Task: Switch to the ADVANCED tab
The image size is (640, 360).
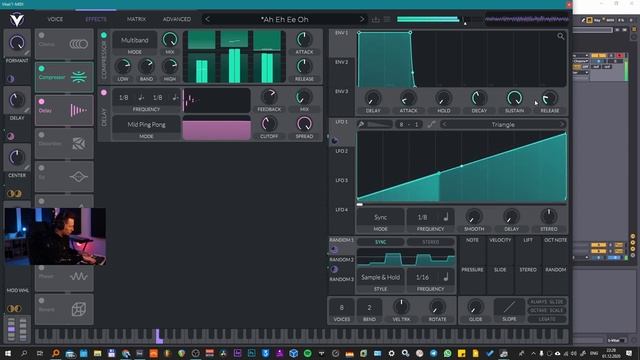Action: click(177, 19)
